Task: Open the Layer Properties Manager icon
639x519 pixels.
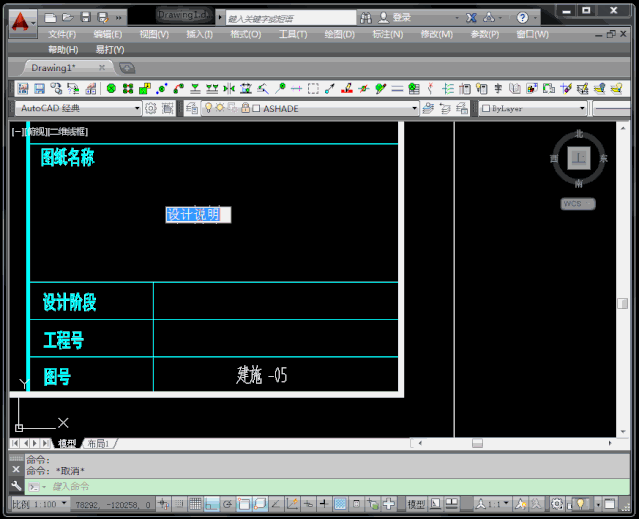Action: pyautogui.click(x=192, y=108)
